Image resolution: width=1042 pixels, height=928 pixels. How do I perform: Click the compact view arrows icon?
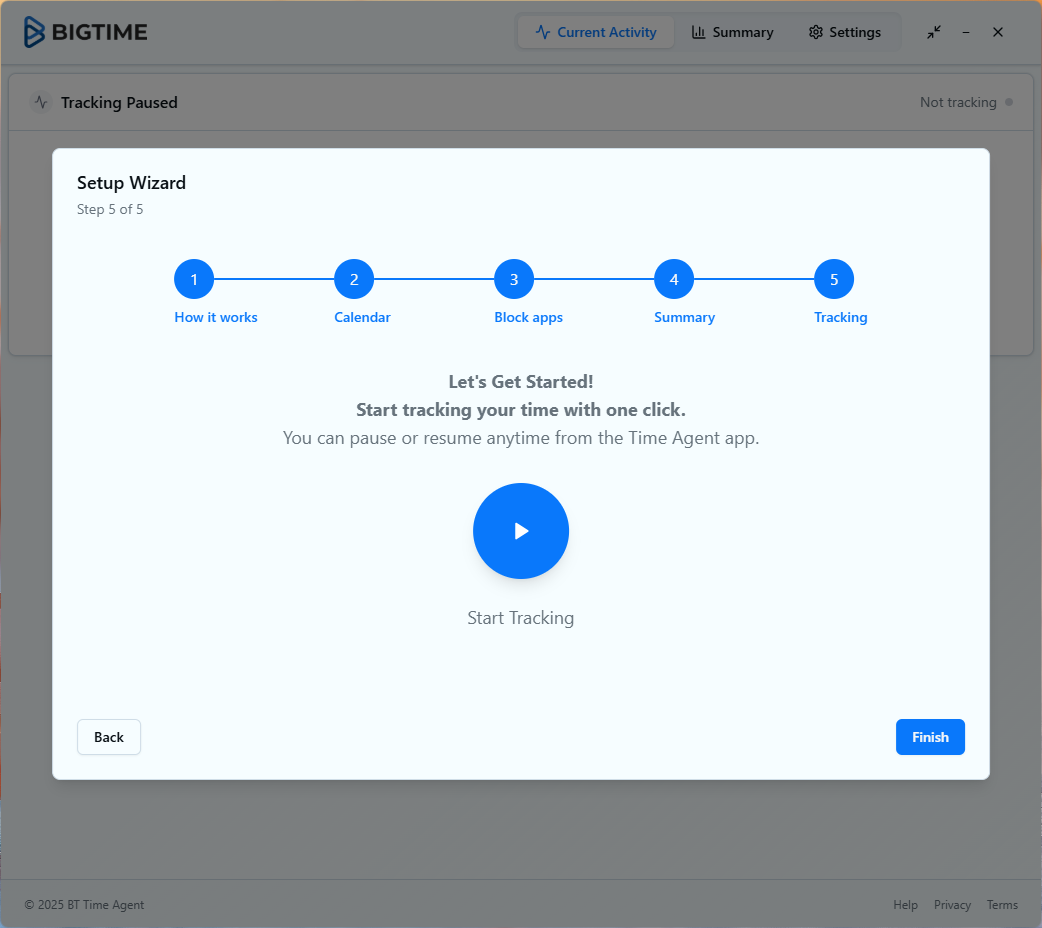(x=933, y=32)
